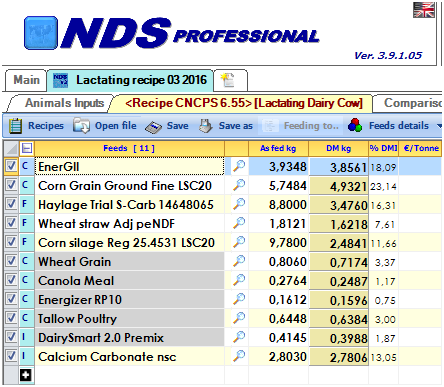Click the type letter I beside DairySmart
This screenshot has width=444, height=387.
tap(24, 337)
